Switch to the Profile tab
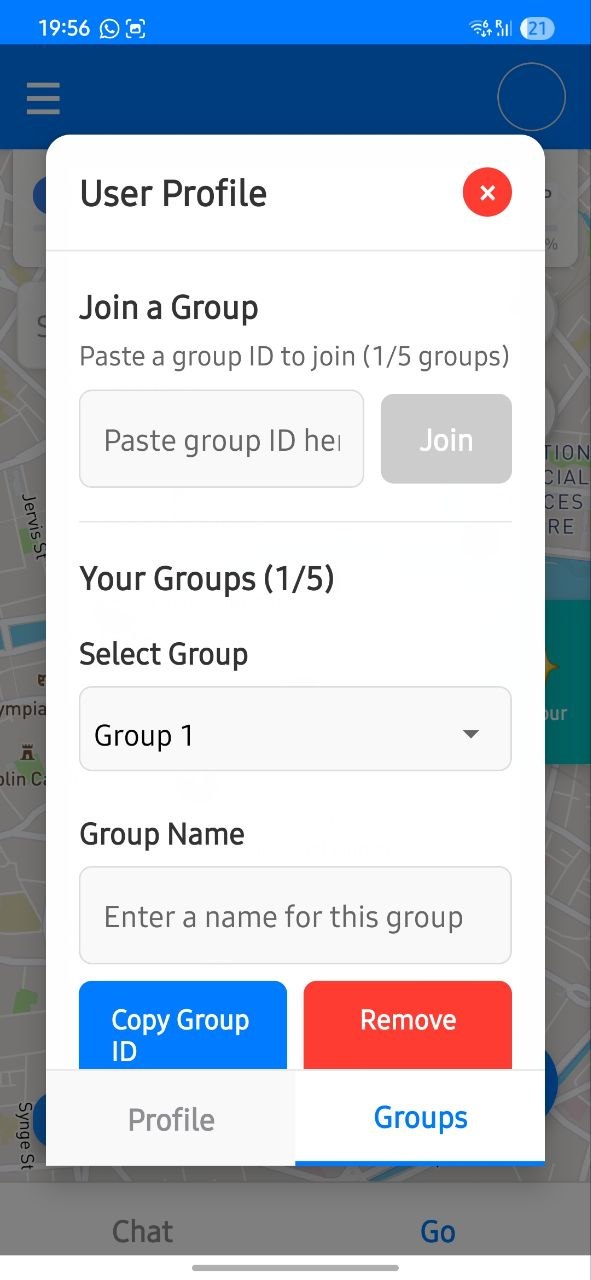The height and width of the screenshot is (1280, 591). (170, 1119)
